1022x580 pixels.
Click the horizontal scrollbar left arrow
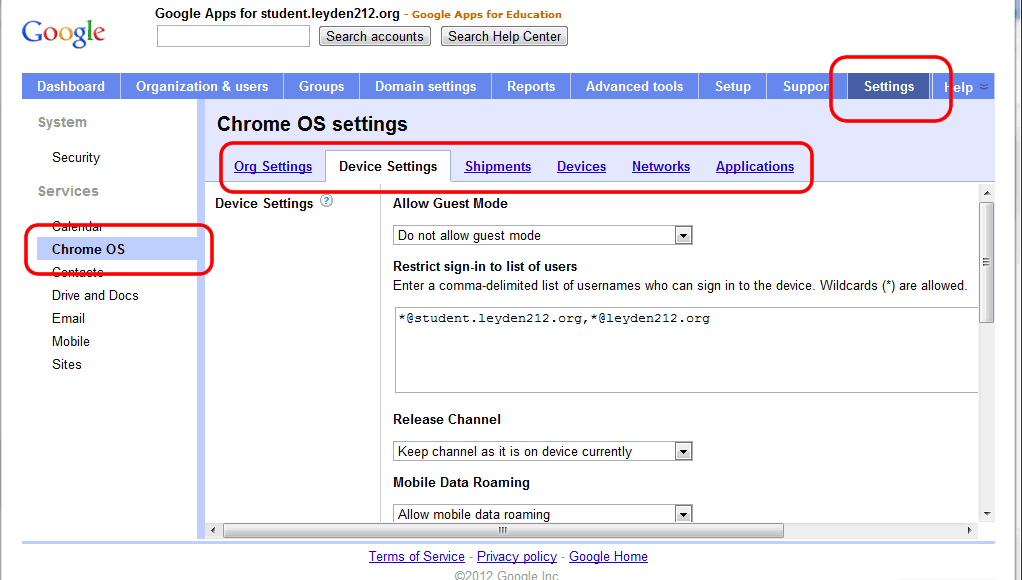pyautogui.click(x=213, y=530)
